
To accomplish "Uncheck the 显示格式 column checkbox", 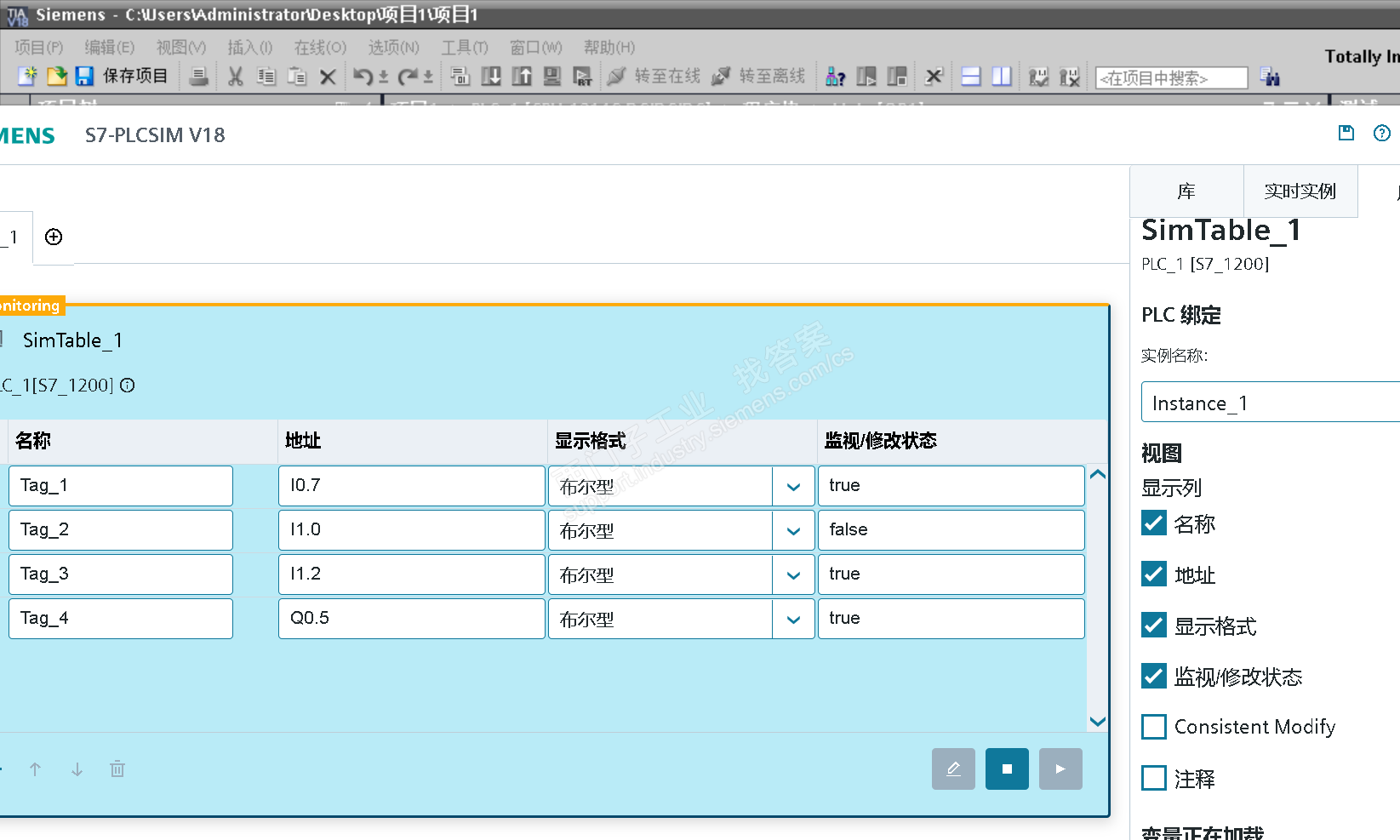I will [x=1154, y=626].
